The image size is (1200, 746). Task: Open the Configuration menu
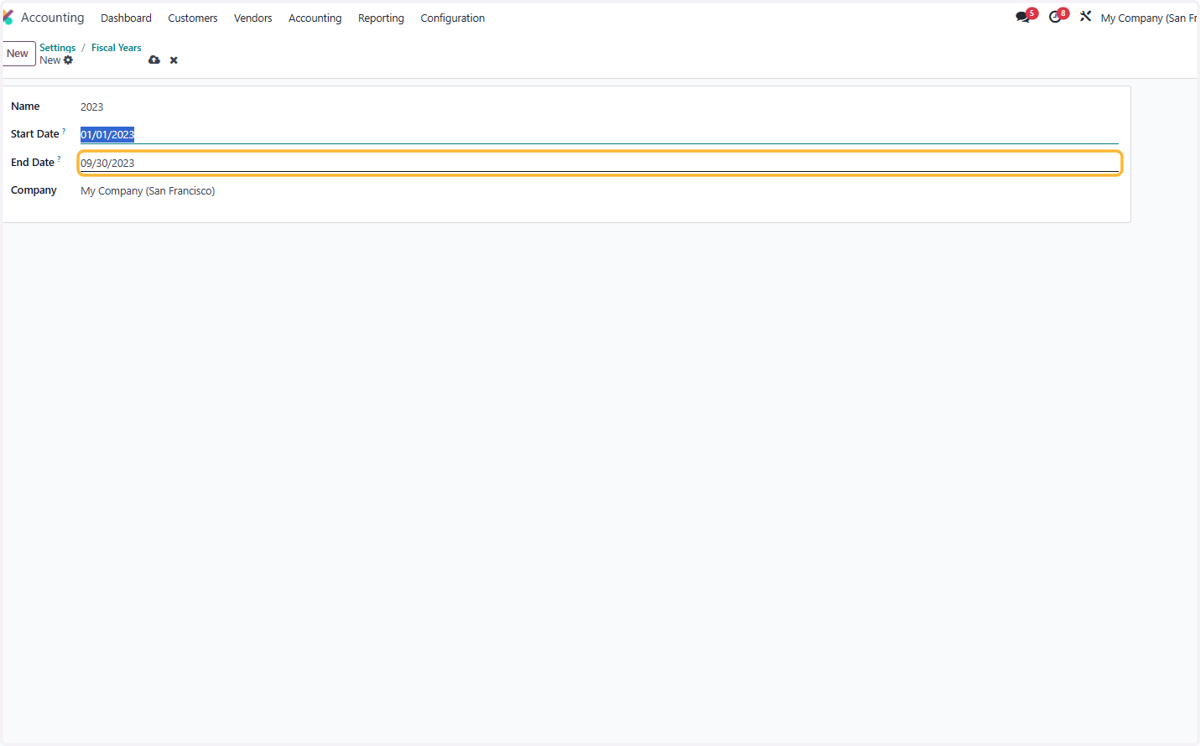point(453,18)
